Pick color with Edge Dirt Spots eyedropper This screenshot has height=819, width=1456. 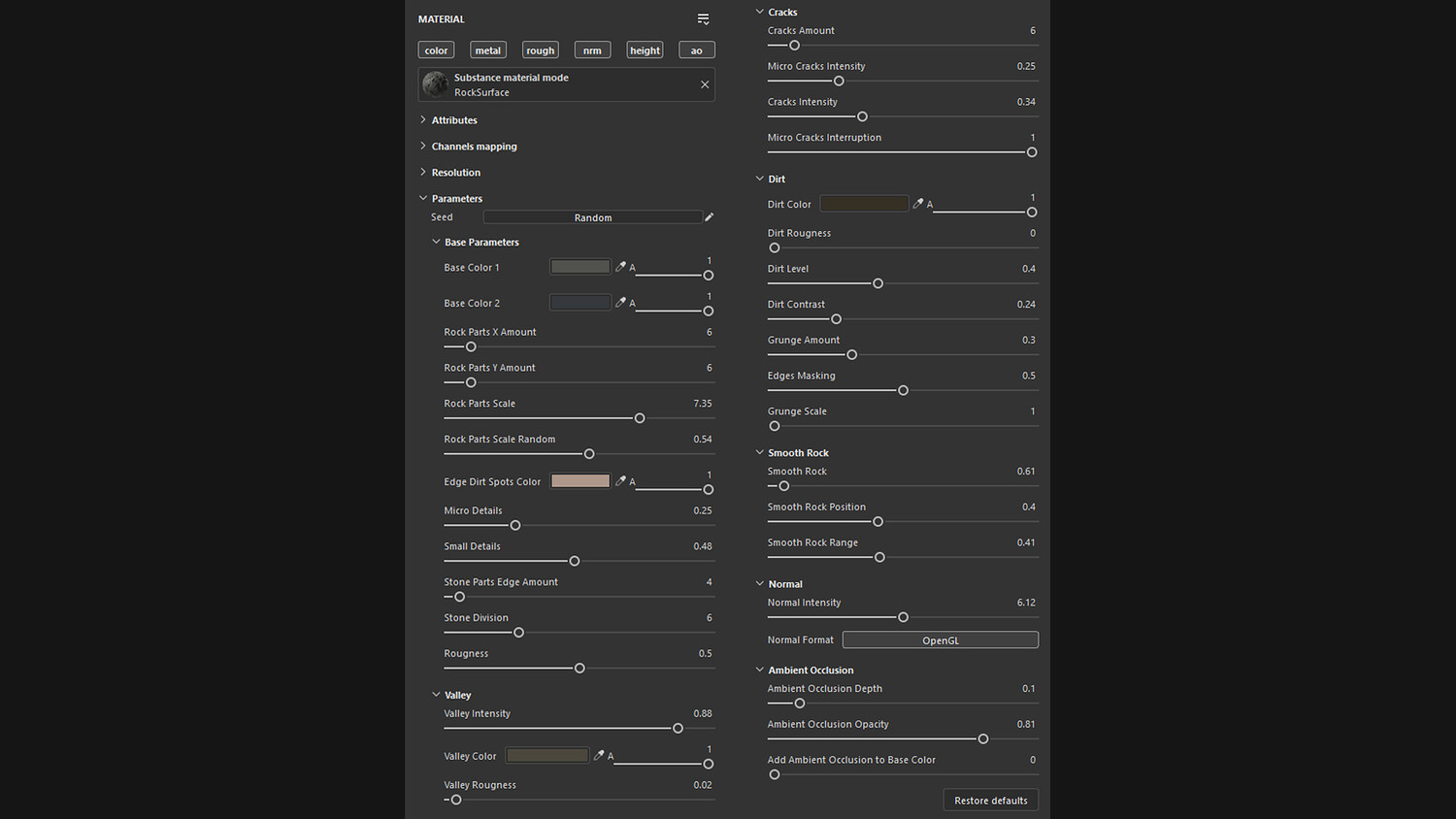[620, 480]
